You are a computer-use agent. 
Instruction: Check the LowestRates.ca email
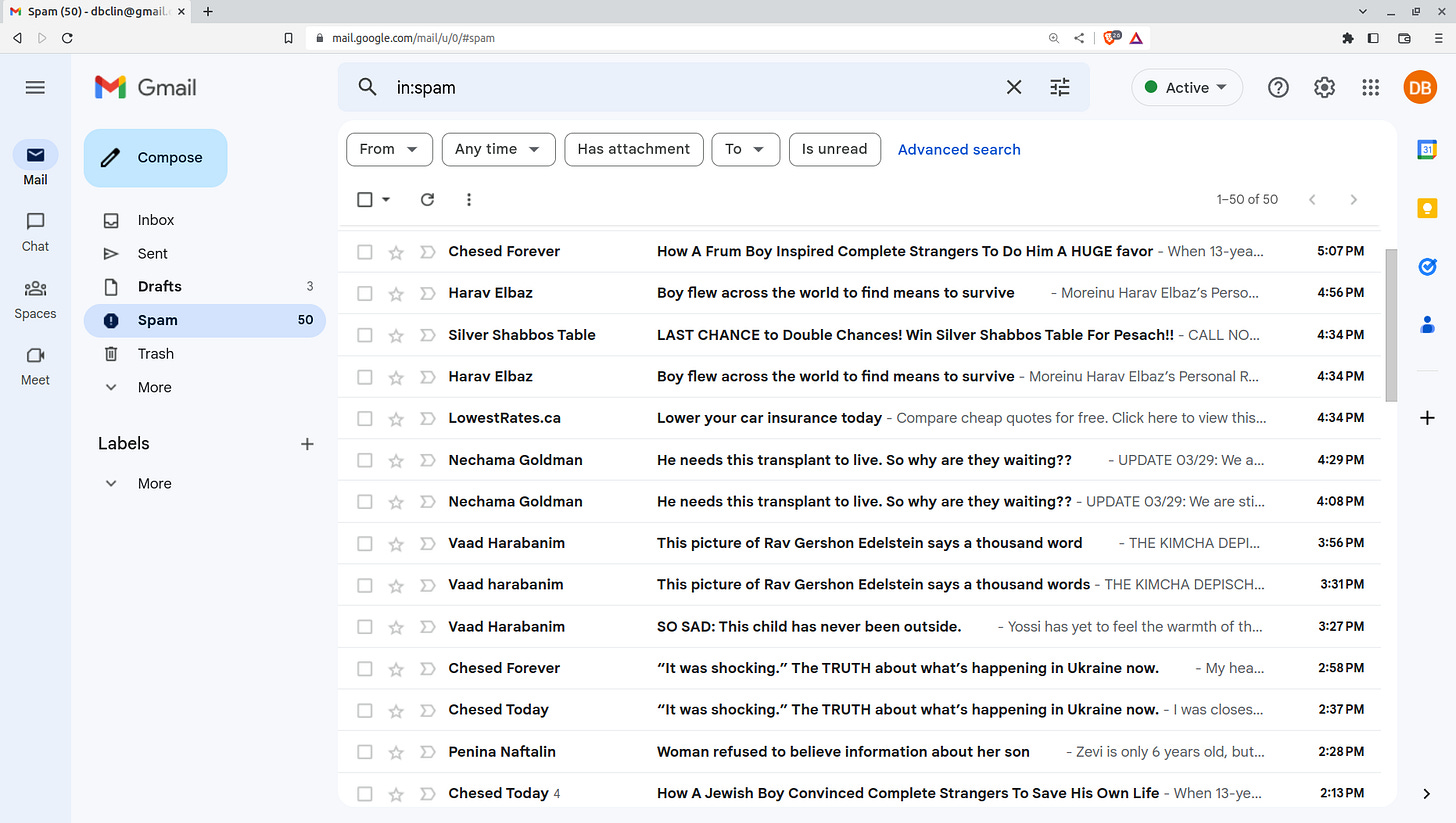pyautogui.click(x=365, y=418)
